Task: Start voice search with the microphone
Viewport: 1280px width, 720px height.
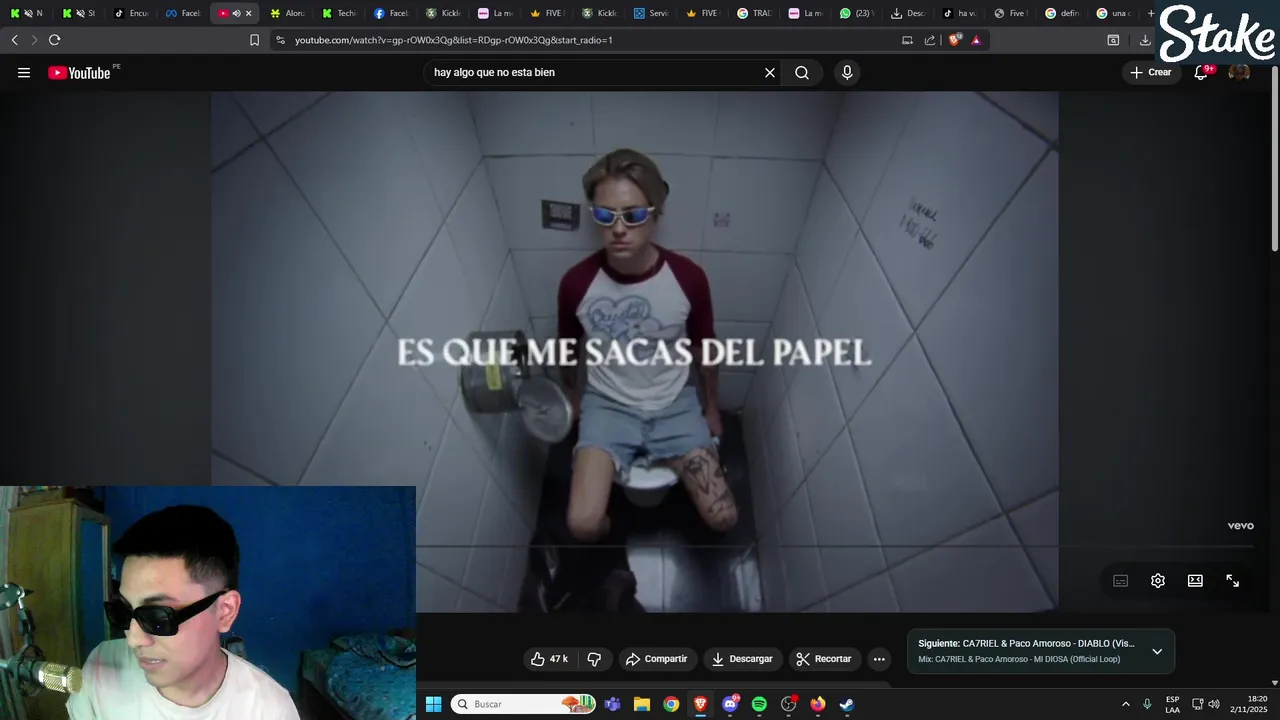Action: 847,72
